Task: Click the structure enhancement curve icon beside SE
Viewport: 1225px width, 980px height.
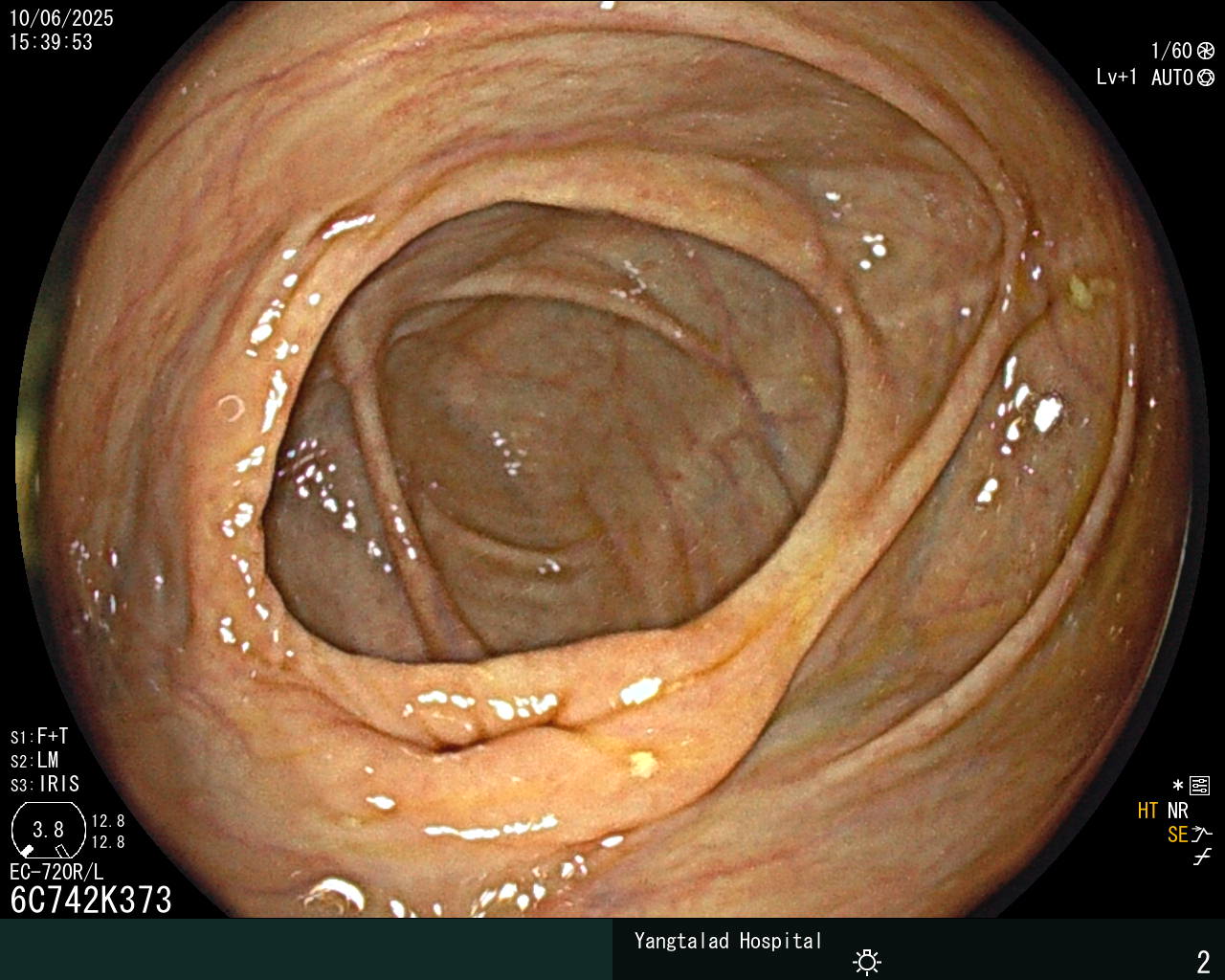Action: pyautogui.click(x=1202, y=835)
